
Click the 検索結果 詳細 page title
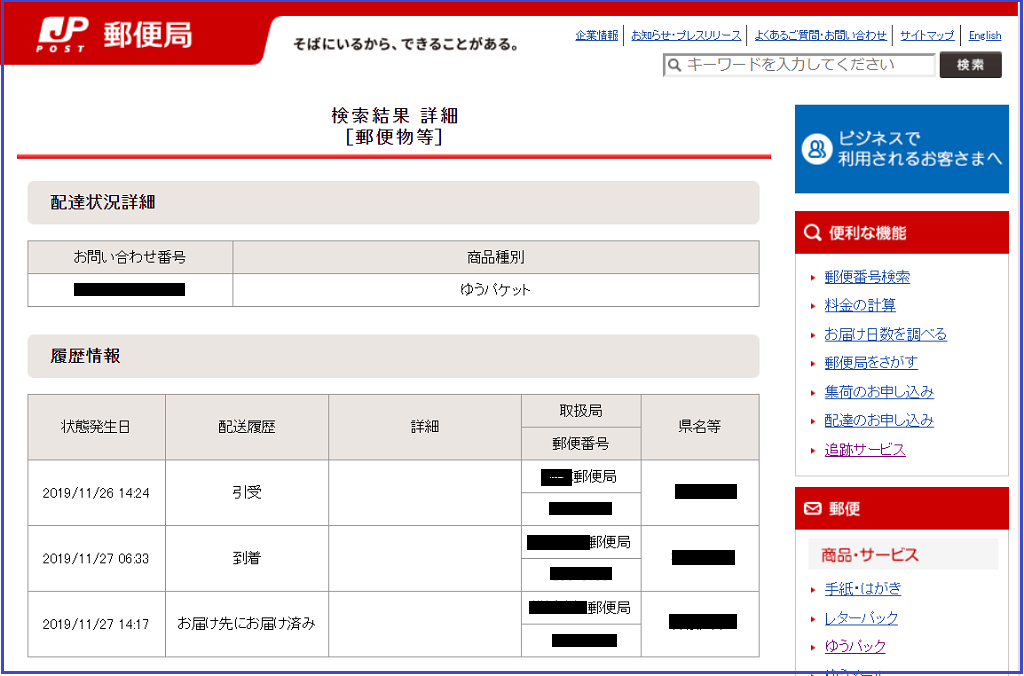(394, 116)
